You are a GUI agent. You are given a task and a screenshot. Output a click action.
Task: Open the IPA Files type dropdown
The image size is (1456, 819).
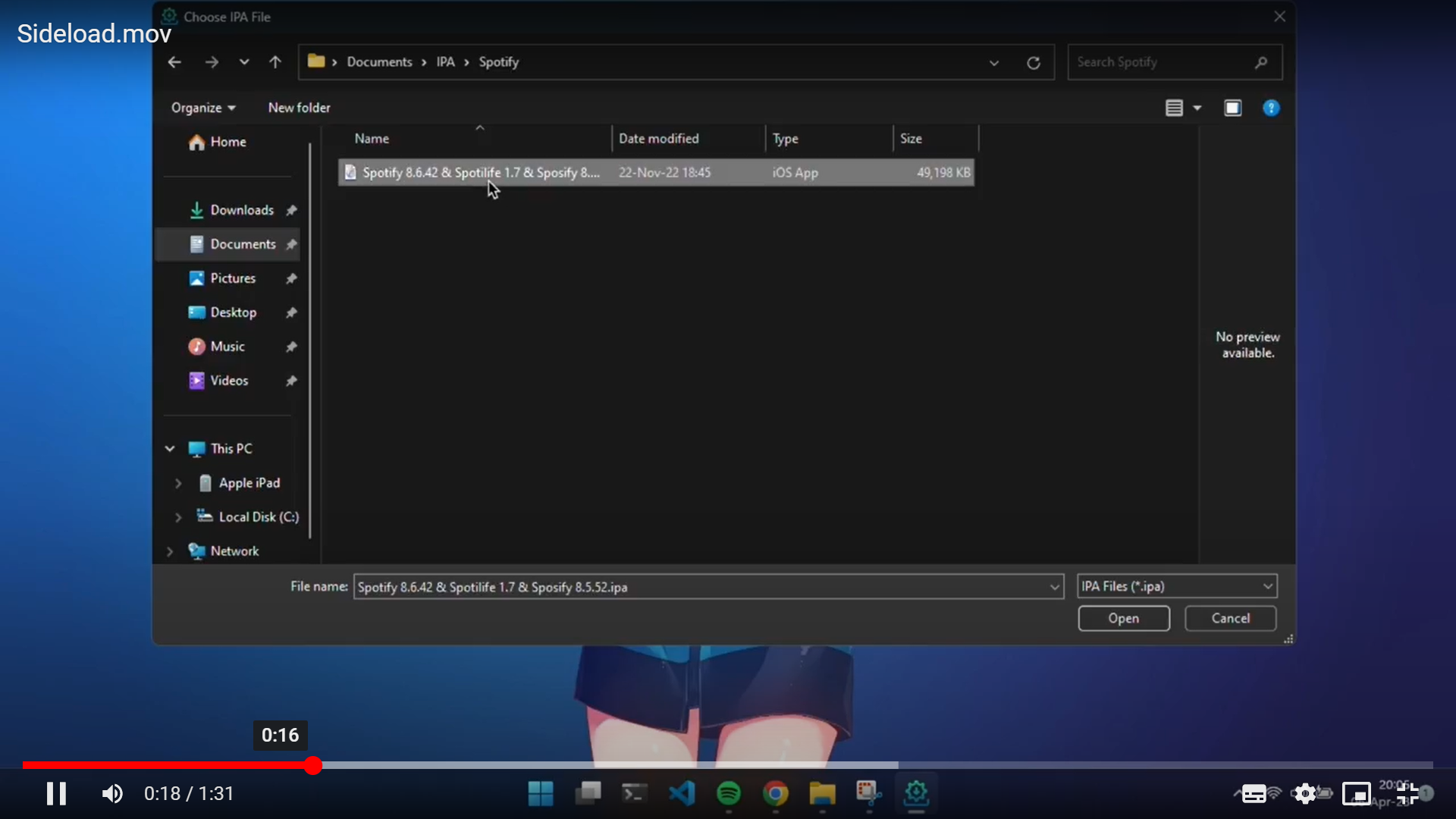click(1177, 586)
